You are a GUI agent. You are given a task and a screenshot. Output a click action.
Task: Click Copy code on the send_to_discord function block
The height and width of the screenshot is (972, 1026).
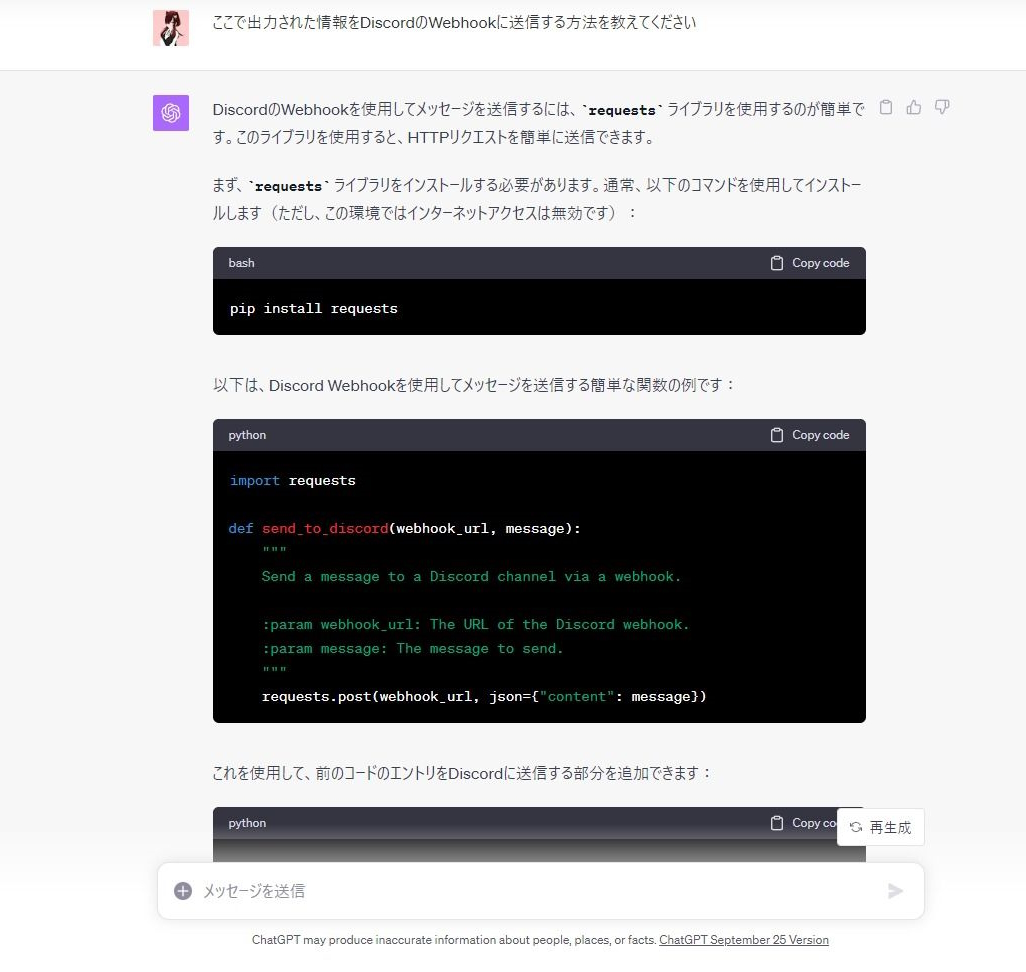[x=820, y=434]
